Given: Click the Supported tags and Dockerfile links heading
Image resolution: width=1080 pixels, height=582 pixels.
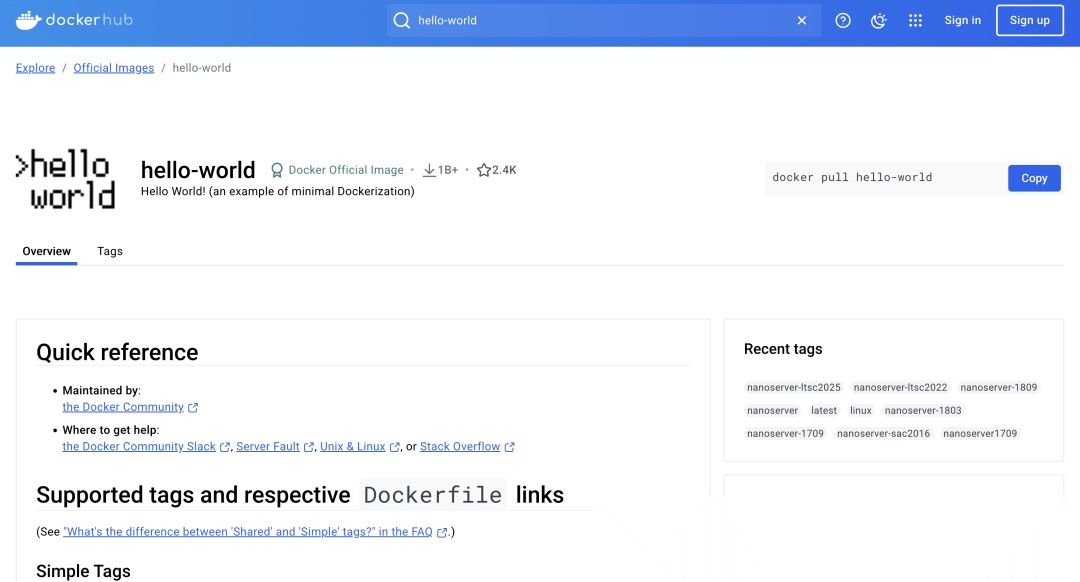Looking at the screenshot, I should (x=300, y=495).
